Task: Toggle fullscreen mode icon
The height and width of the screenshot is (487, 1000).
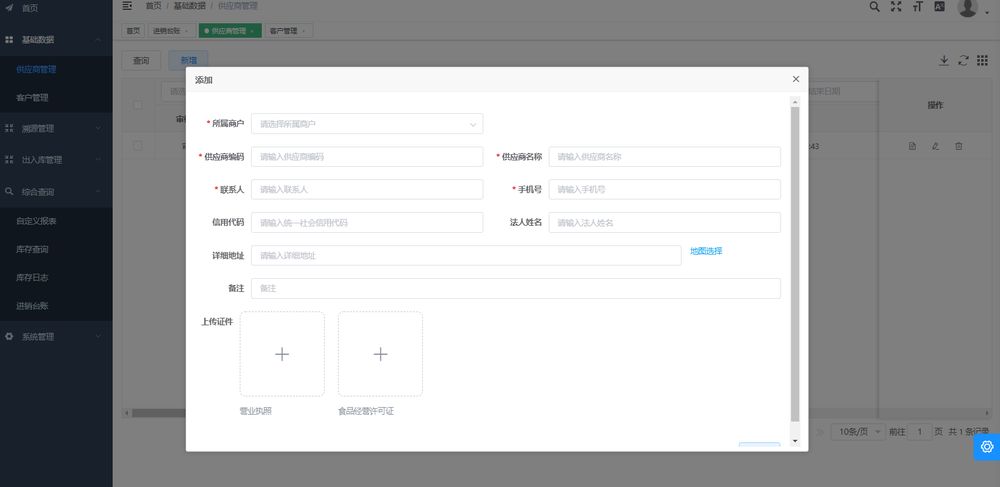Action: (x=896, y=7)
